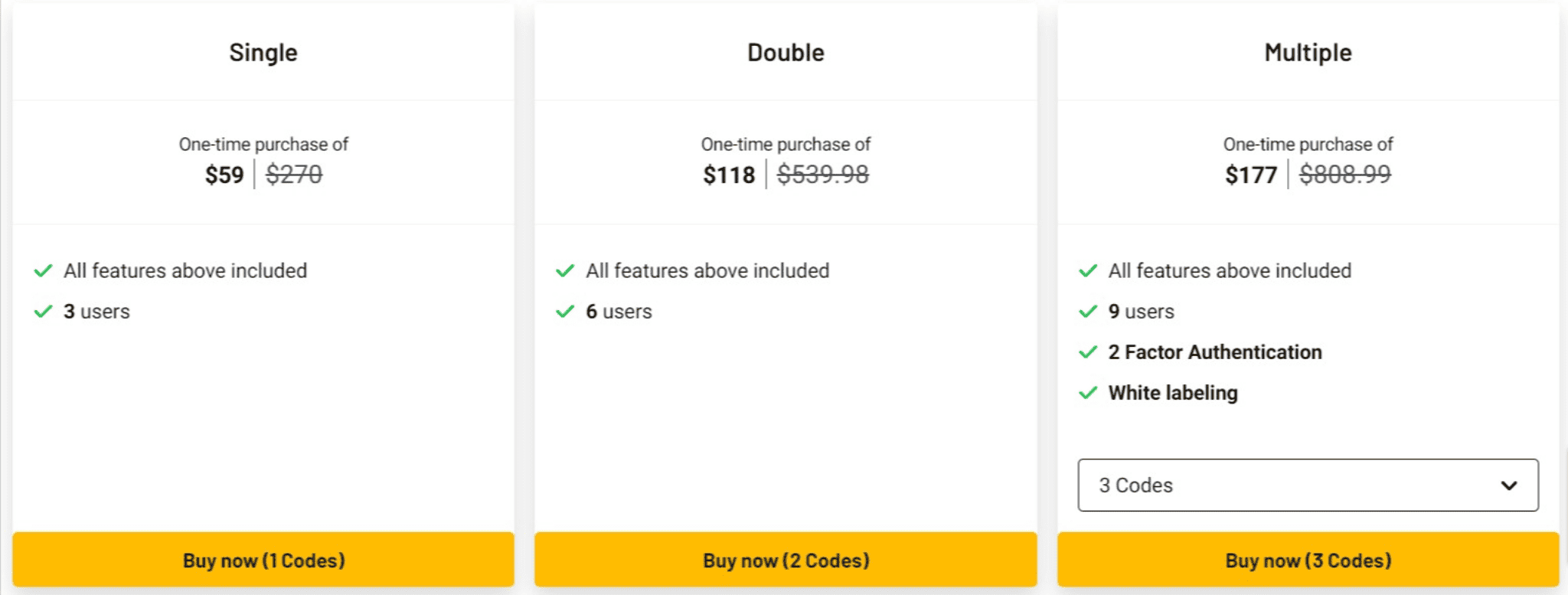Click checkmark for Single plan all features

coord(44,270)
